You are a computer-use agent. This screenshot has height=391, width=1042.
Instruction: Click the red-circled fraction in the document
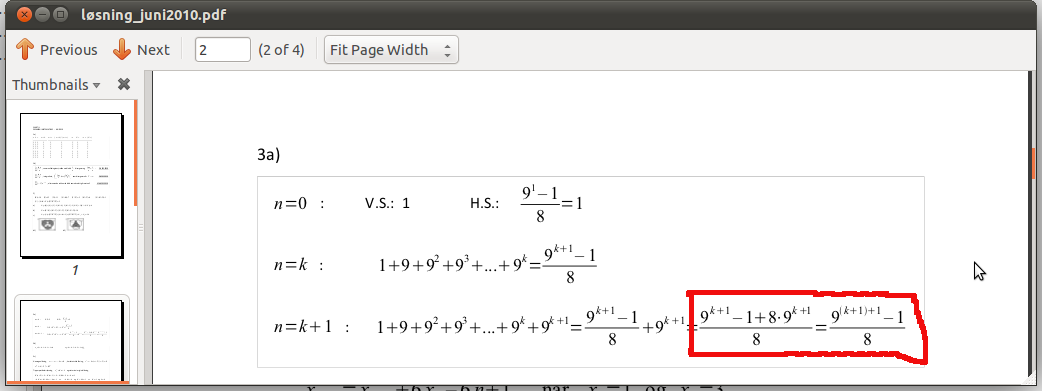click(803, 326)
